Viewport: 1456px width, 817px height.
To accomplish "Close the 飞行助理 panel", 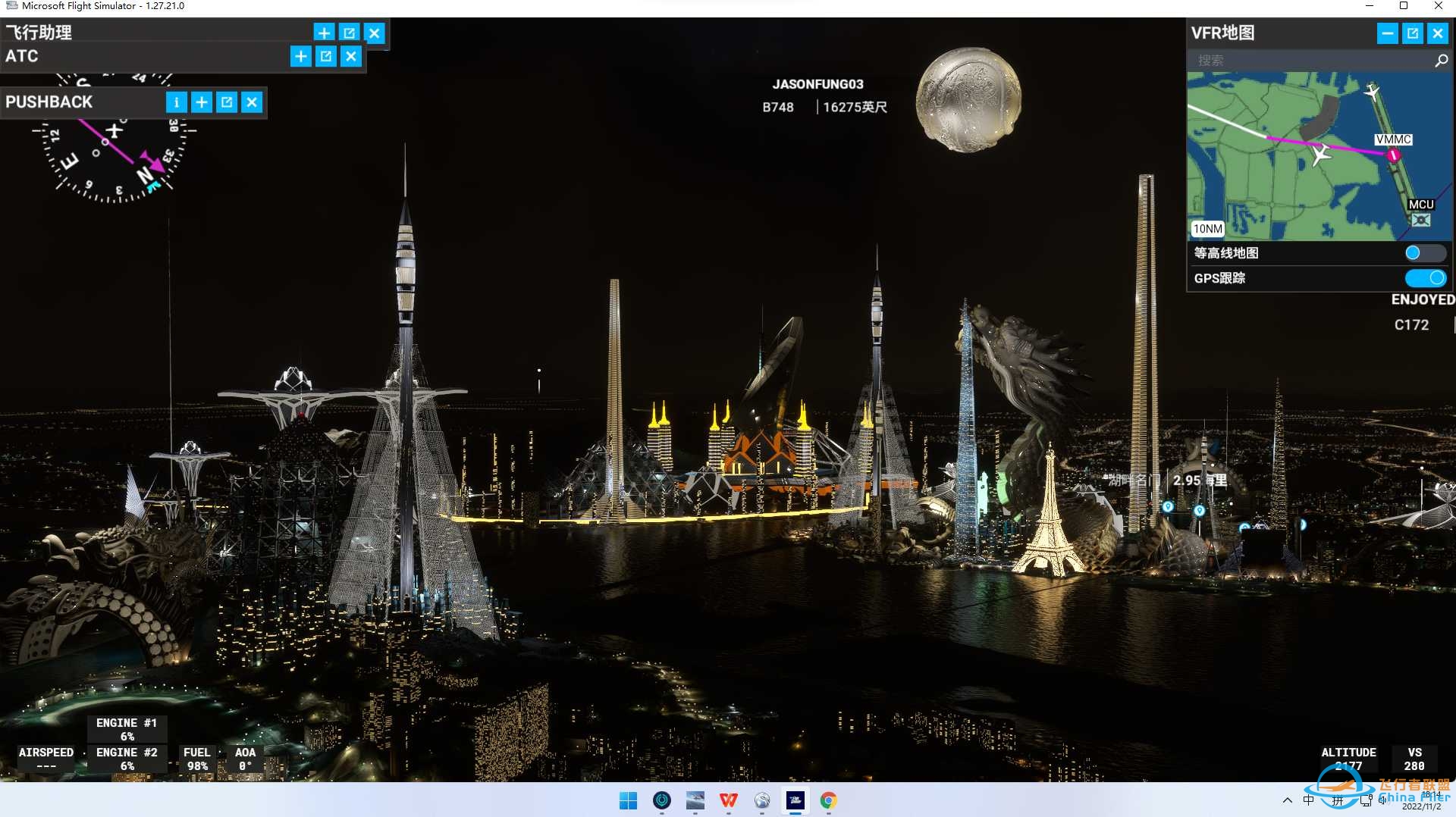I will coord(375,33).
